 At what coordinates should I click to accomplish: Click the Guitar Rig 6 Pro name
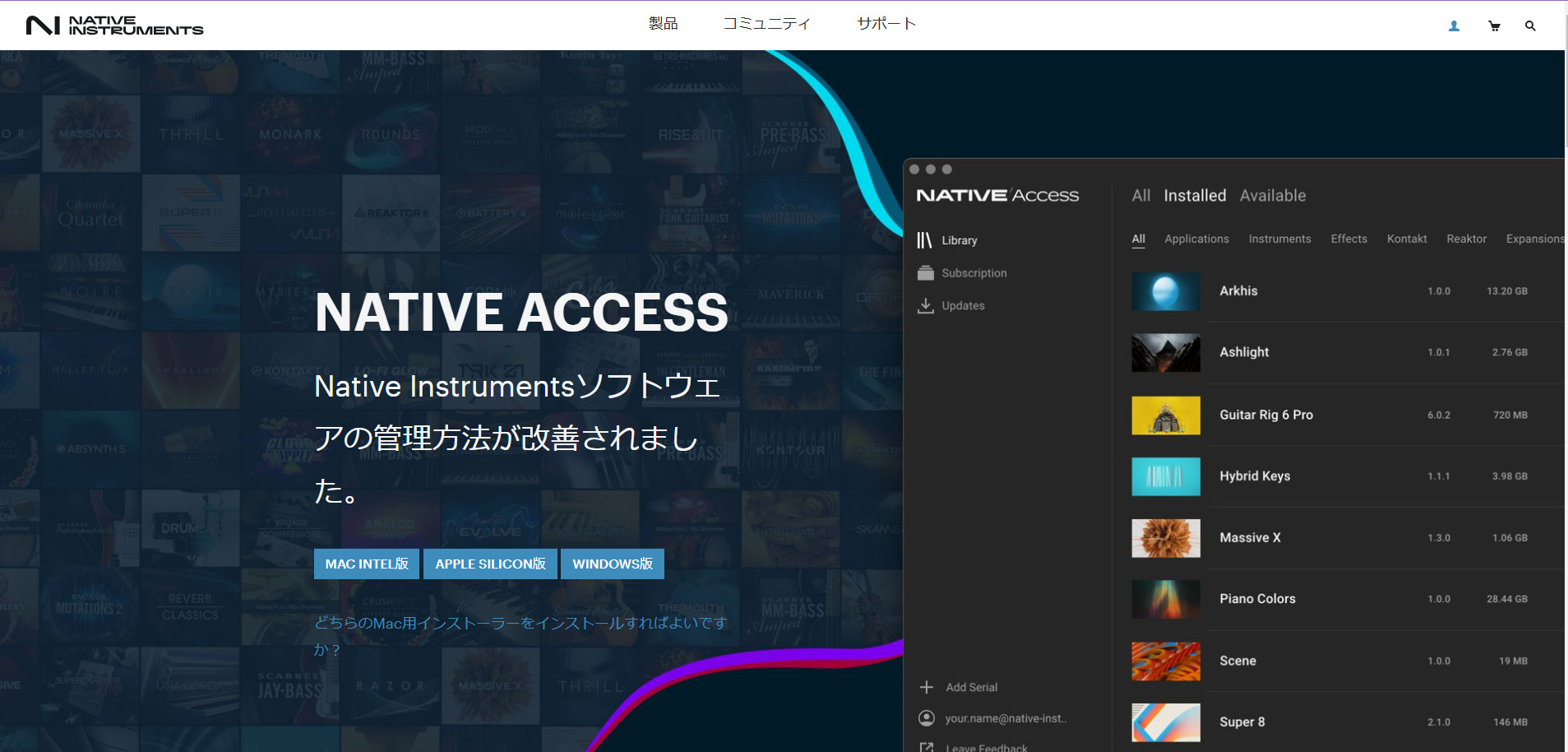1266,415
